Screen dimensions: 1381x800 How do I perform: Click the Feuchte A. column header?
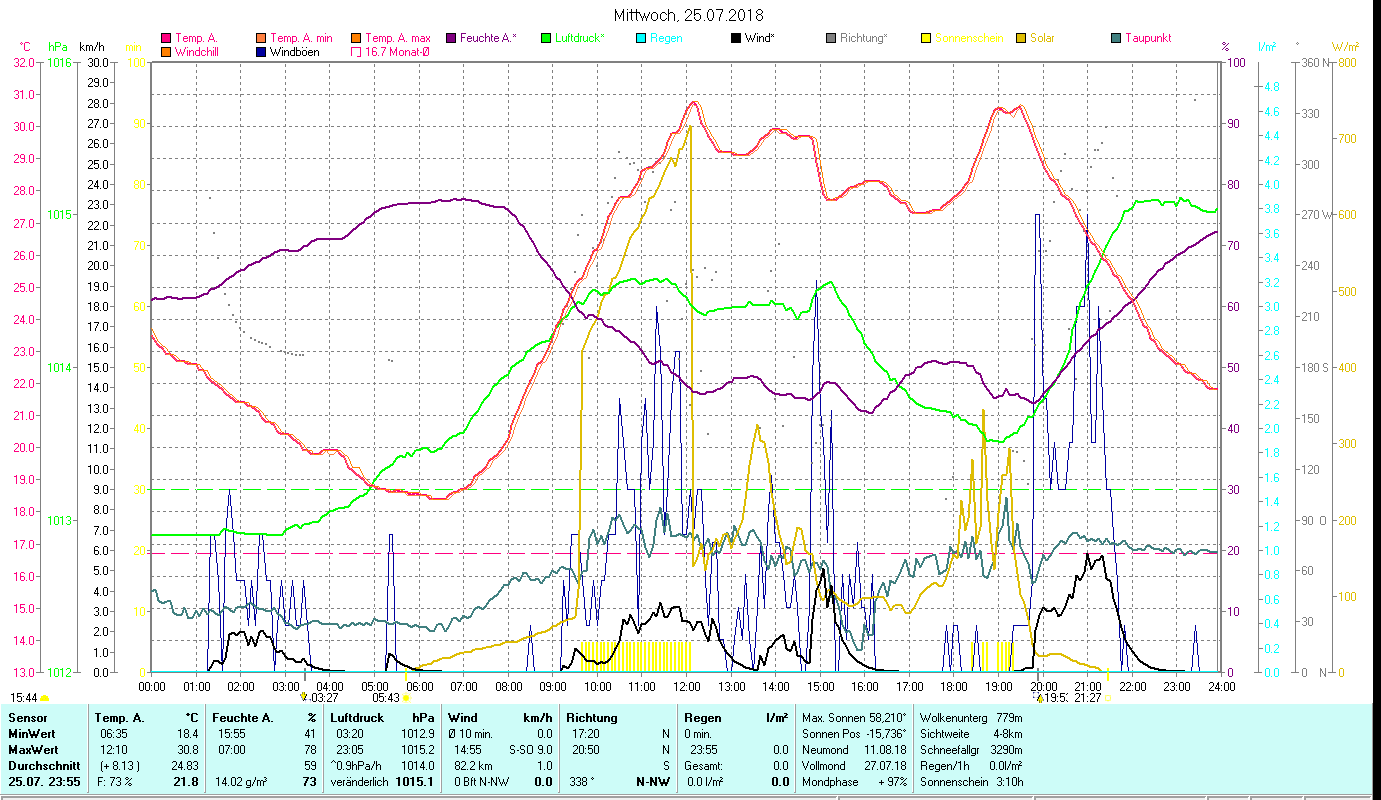[243, 718]
